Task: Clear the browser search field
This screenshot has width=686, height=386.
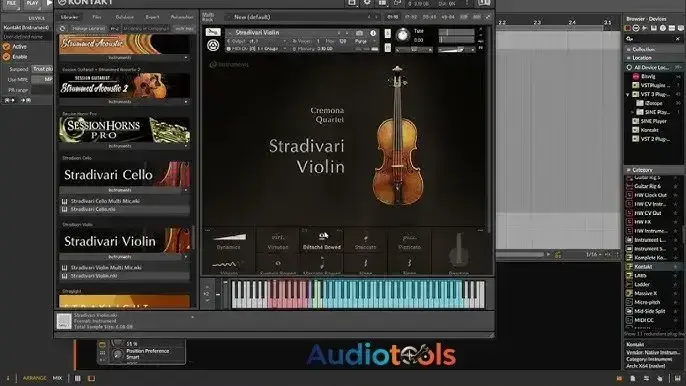Action: (678, 39)
